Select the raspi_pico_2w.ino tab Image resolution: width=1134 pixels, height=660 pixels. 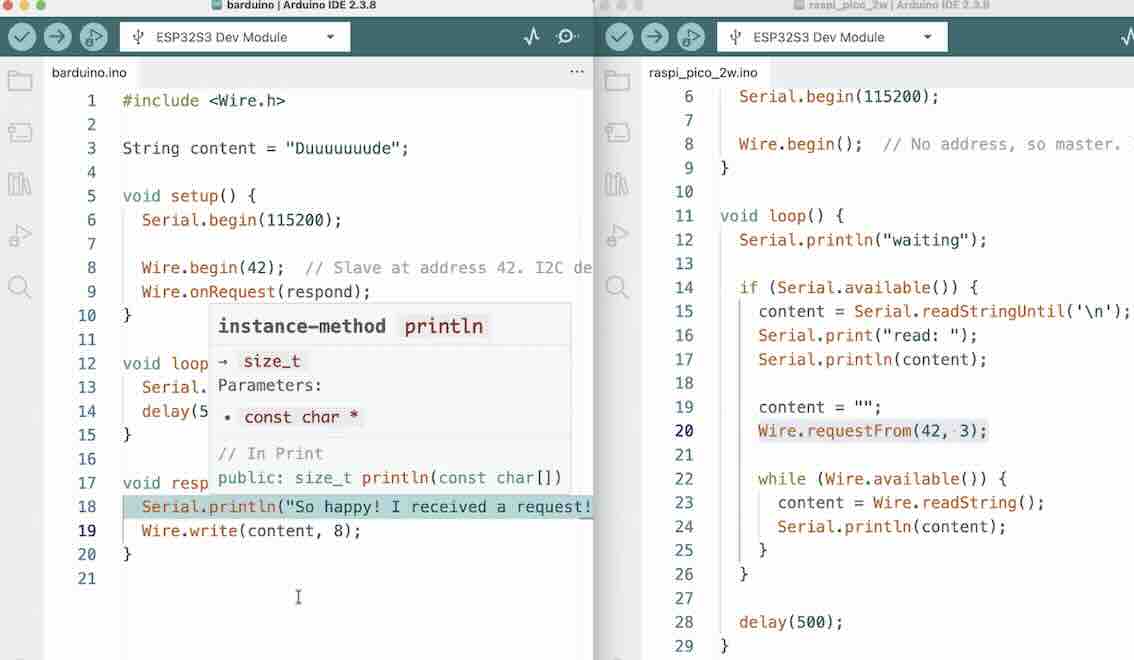(x=703, y=73)
